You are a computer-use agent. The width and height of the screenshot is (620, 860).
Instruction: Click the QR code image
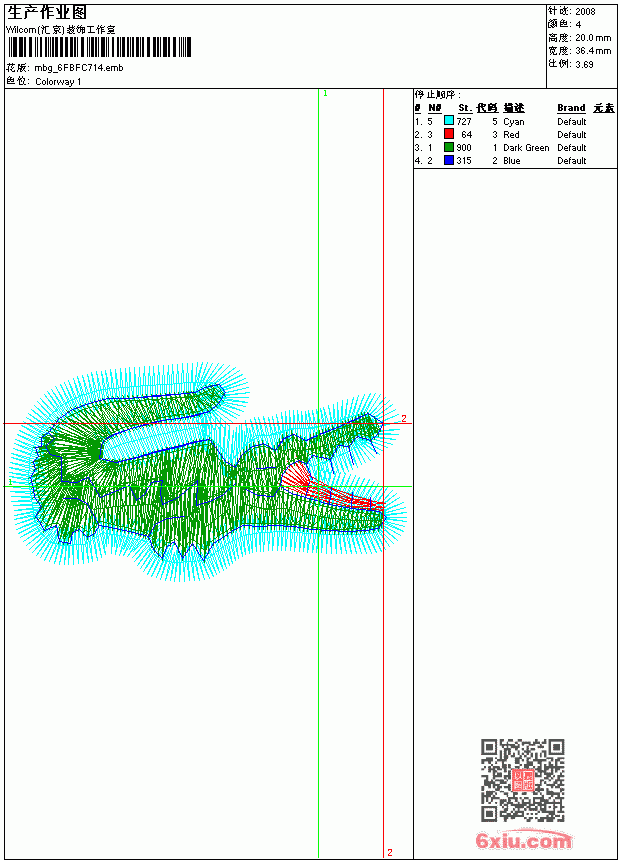coord(523,779)
